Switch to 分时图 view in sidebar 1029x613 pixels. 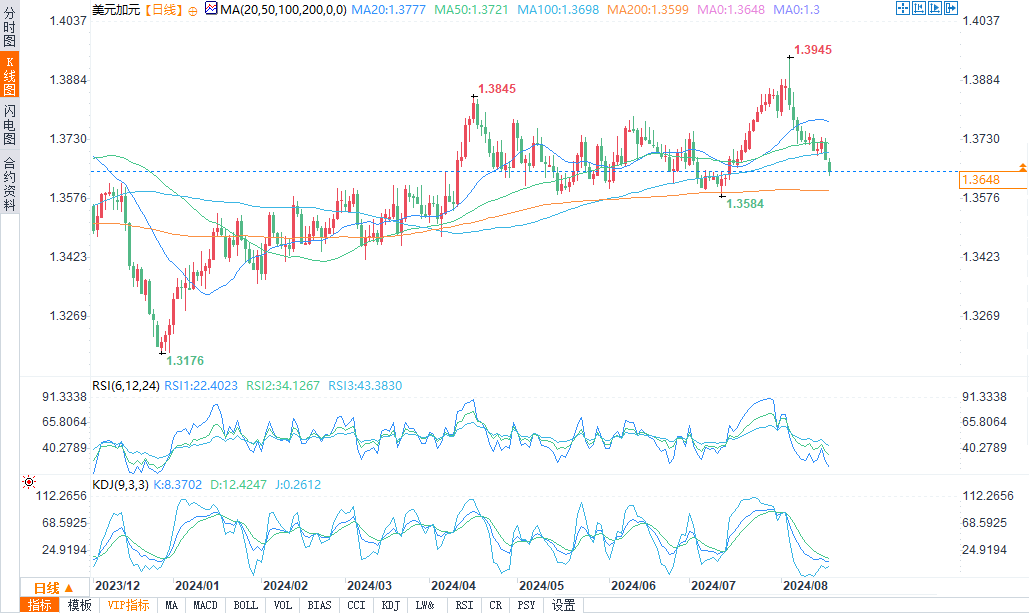9,26
